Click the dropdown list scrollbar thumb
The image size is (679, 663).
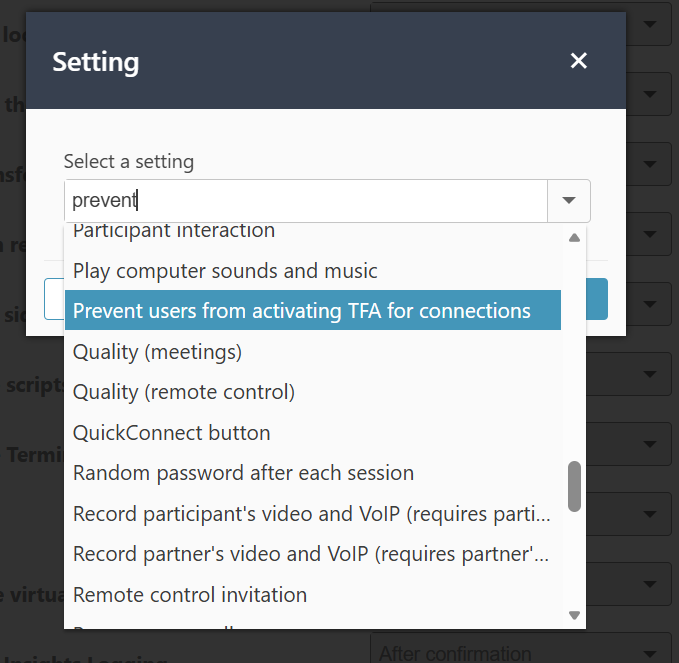pos(574,485)
